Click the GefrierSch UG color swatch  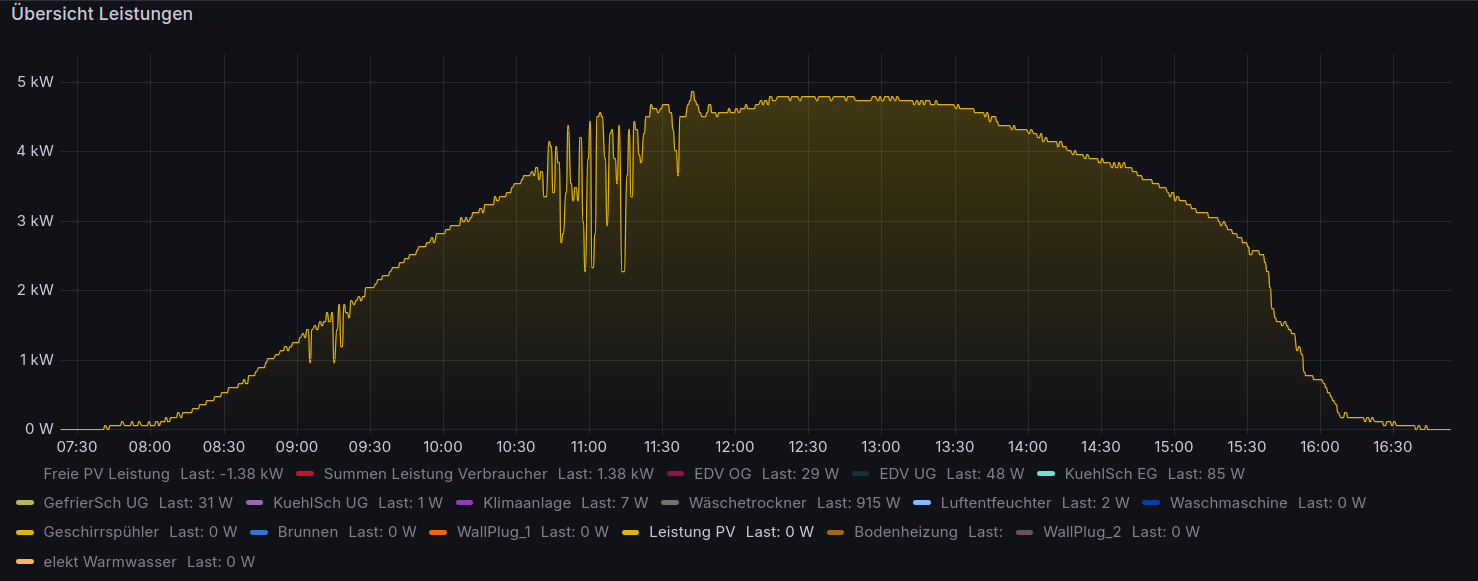[25, 503]
